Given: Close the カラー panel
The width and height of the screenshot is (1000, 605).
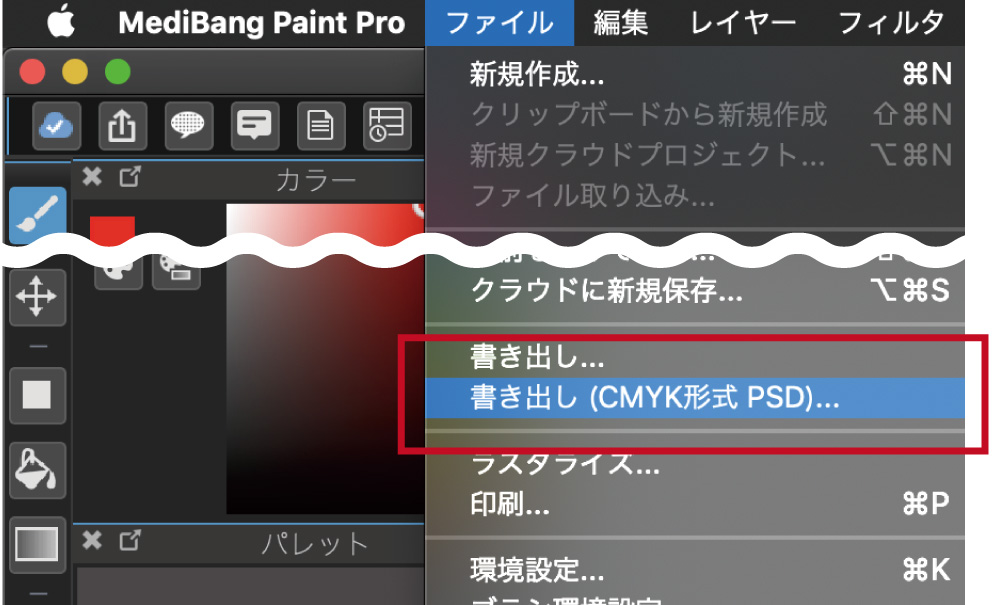Looking at the screenshot, I should pyautogui.click(x=92, y=177).
